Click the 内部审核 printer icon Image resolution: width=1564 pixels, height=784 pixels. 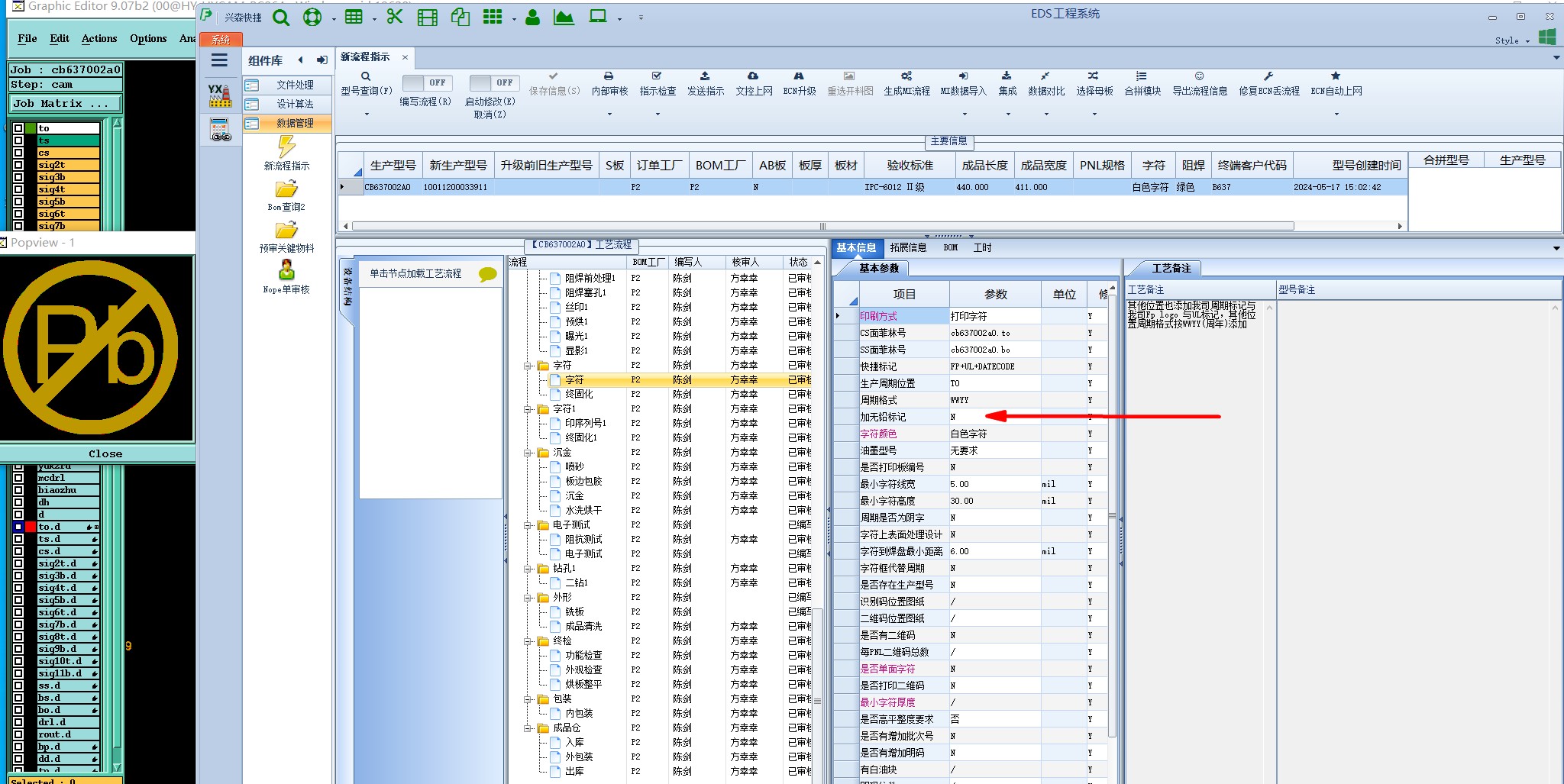coord(609,76)
